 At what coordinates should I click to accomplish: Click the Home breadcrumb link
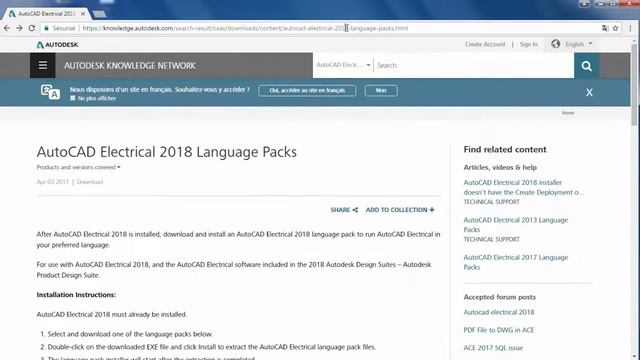pos(568,113)
